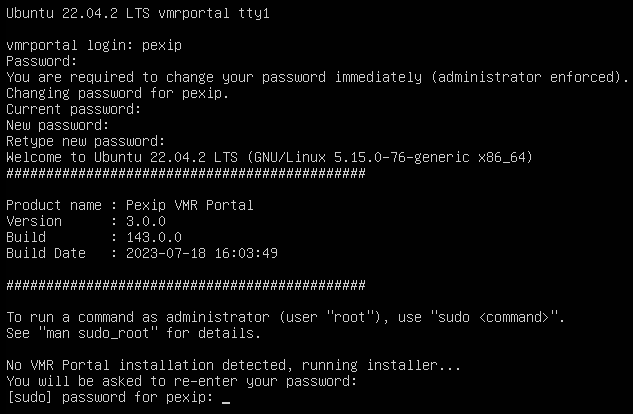Click the lower row of hash separators

tap(185, 285)
